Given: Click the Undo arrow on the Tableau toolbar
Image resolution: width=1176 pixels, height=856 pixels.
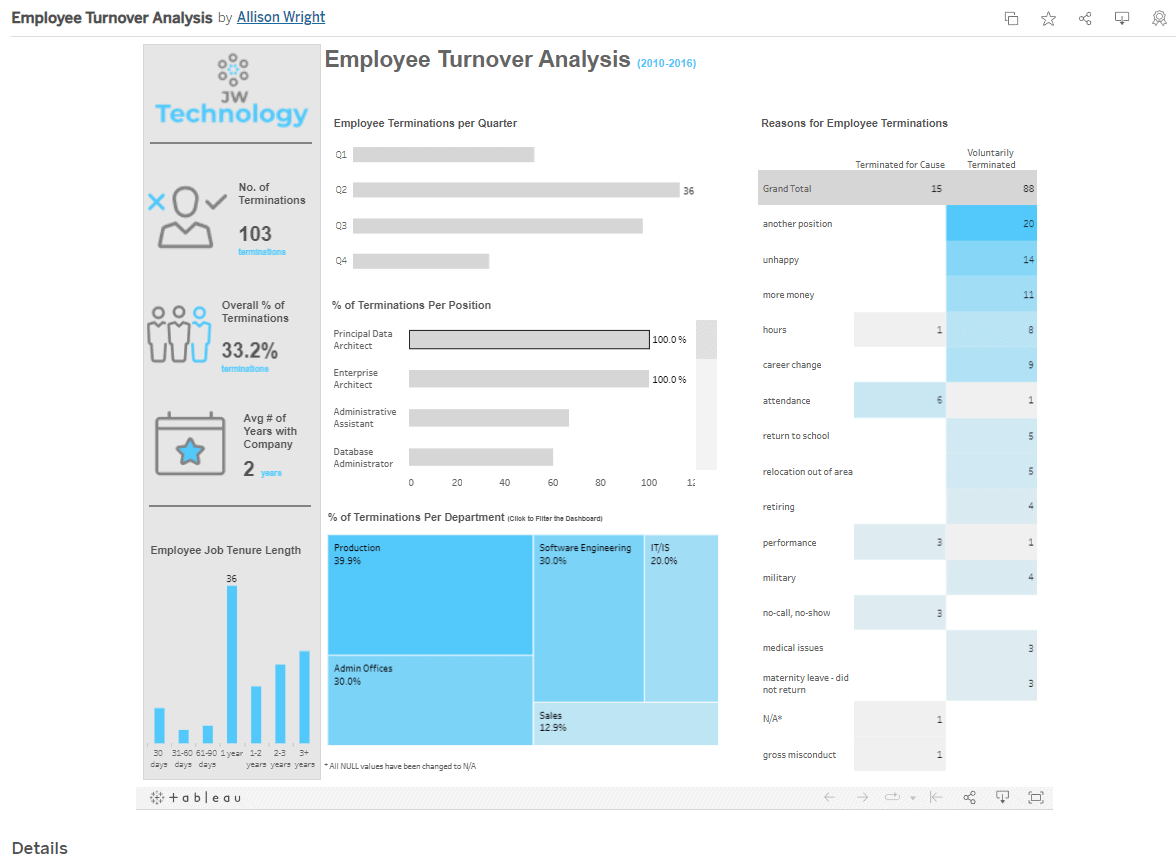Looking at the screenshot, I should pyautogui.click(x=829, y=797).
